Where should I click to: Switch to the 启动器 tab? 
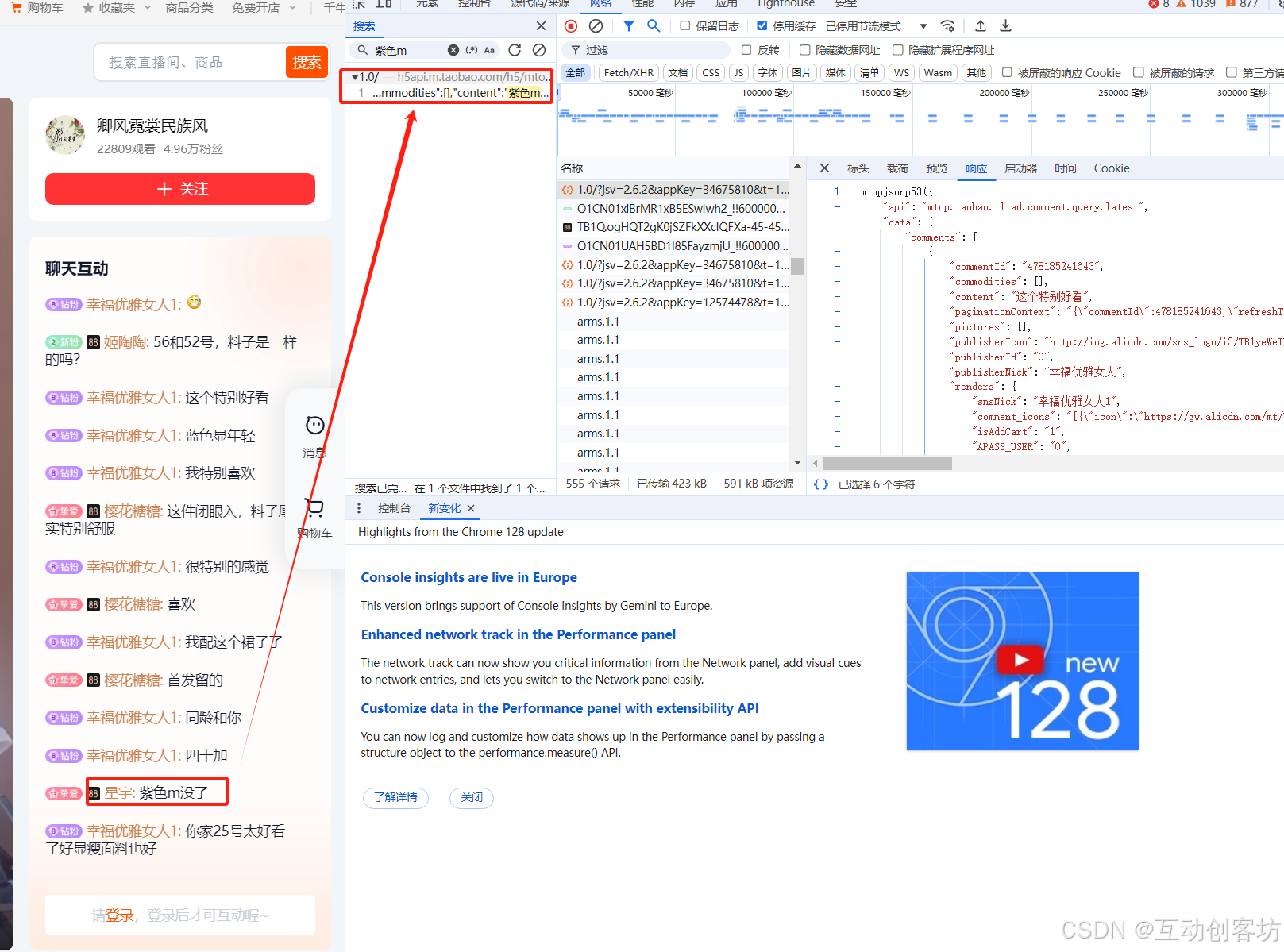[x=1020, y=168]
